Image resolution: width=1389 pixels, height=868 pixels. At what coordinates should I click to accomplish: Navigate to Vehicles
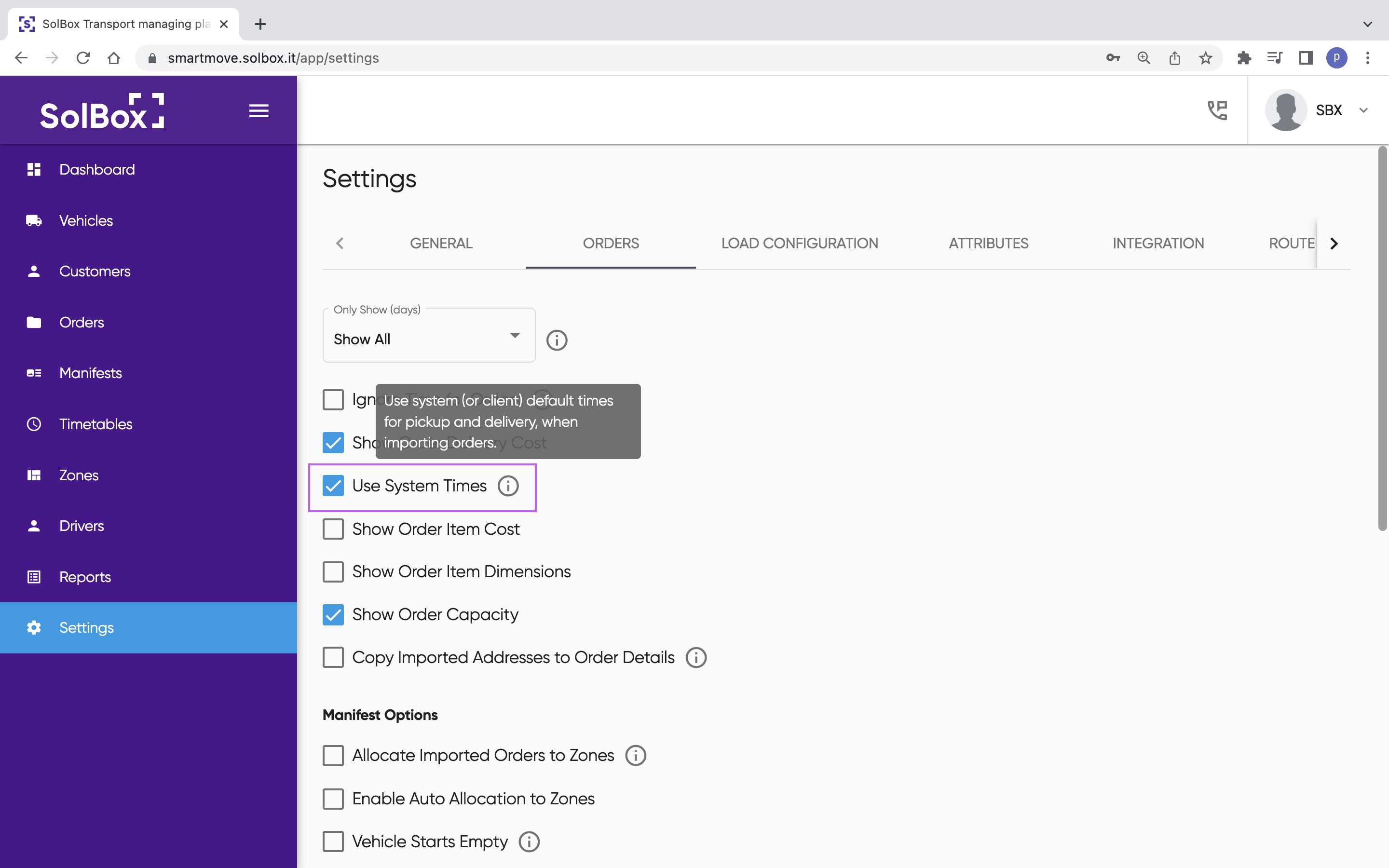point(149,220)
